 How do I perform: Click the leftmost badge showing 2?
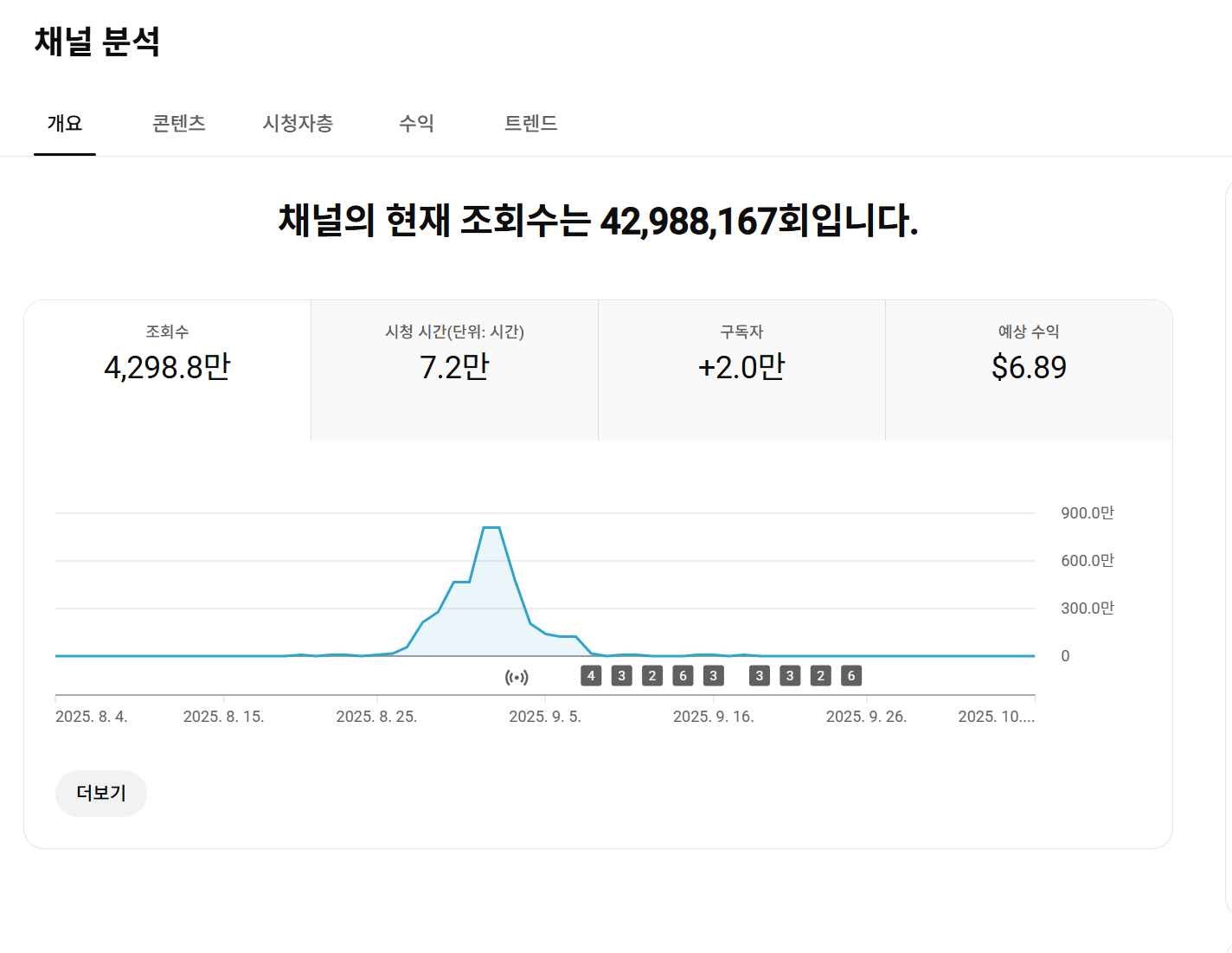[652, 676]
